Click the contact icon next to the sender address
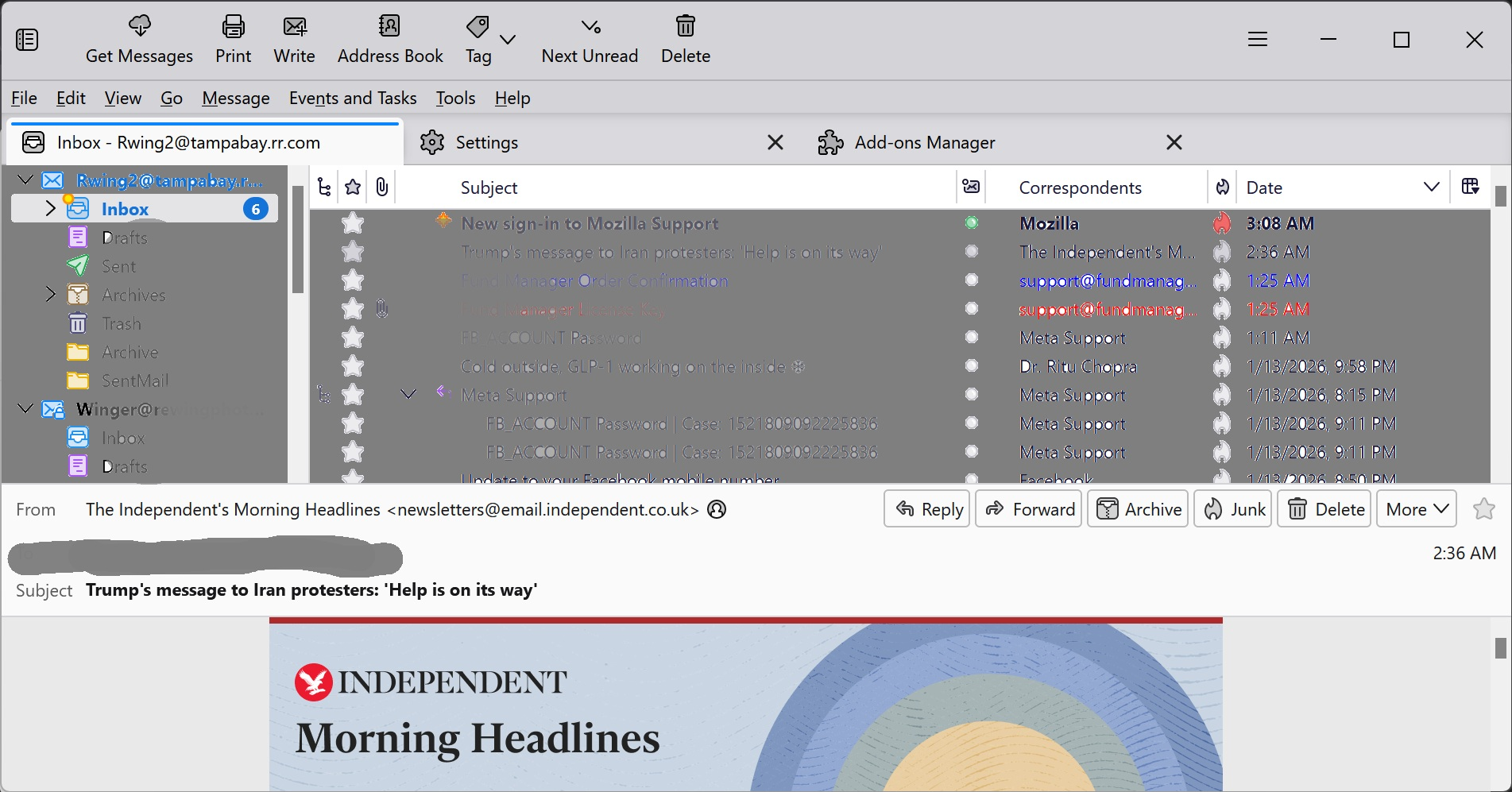This screenshot has height=792, width=1512. [717, 509]
